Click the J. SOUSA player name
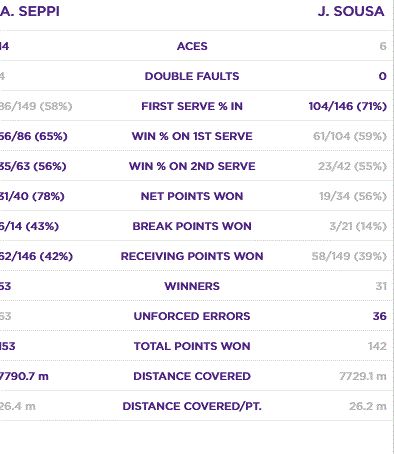The height and width of the screenshot is (454, 394). click(x=351, y=11)
